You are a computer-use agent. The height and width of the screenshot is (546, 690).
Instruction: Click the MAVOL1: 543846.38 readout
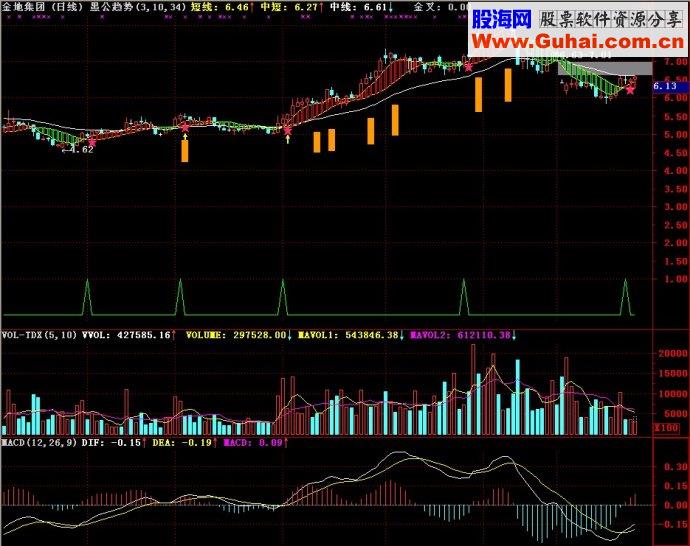[x=351, y=335]
